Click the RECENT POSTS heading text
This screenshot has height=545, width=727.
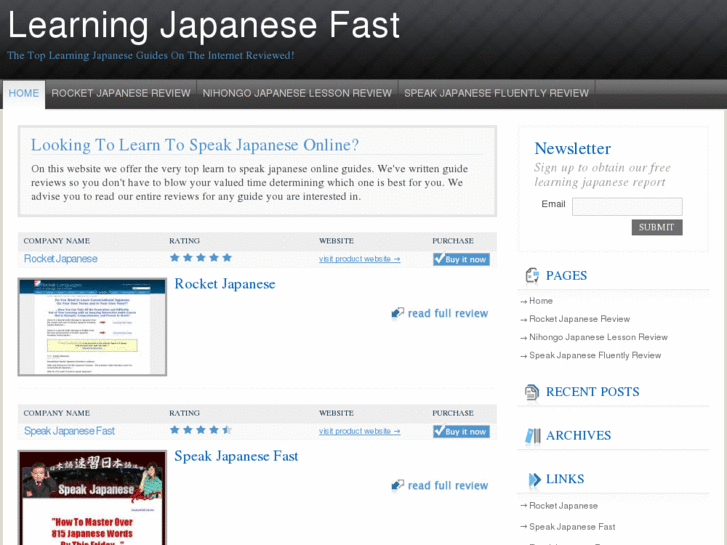tap(593, 392)
